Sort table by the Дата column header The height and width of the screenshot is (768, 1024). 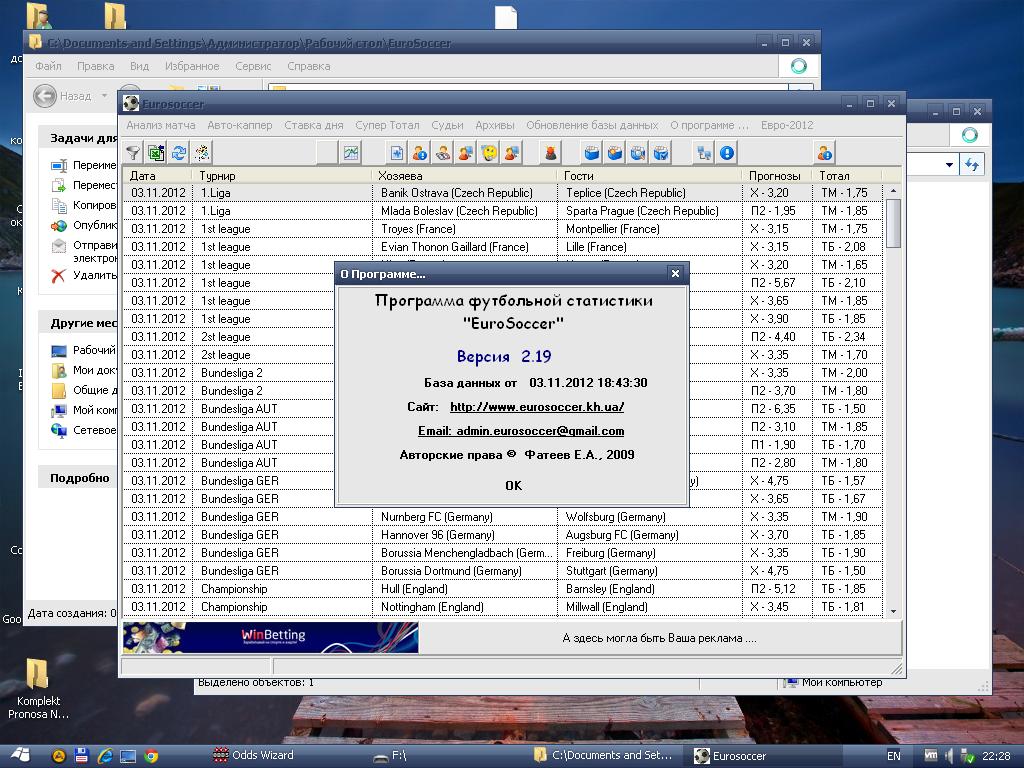coord(157,176)
